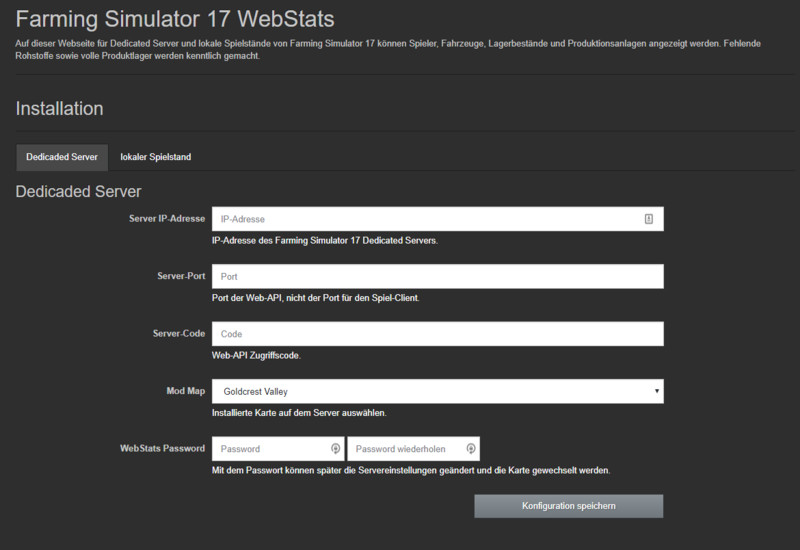This screenshot has height=550, width=800.
Task: Select the Server-Code input box
Action: 437,334
